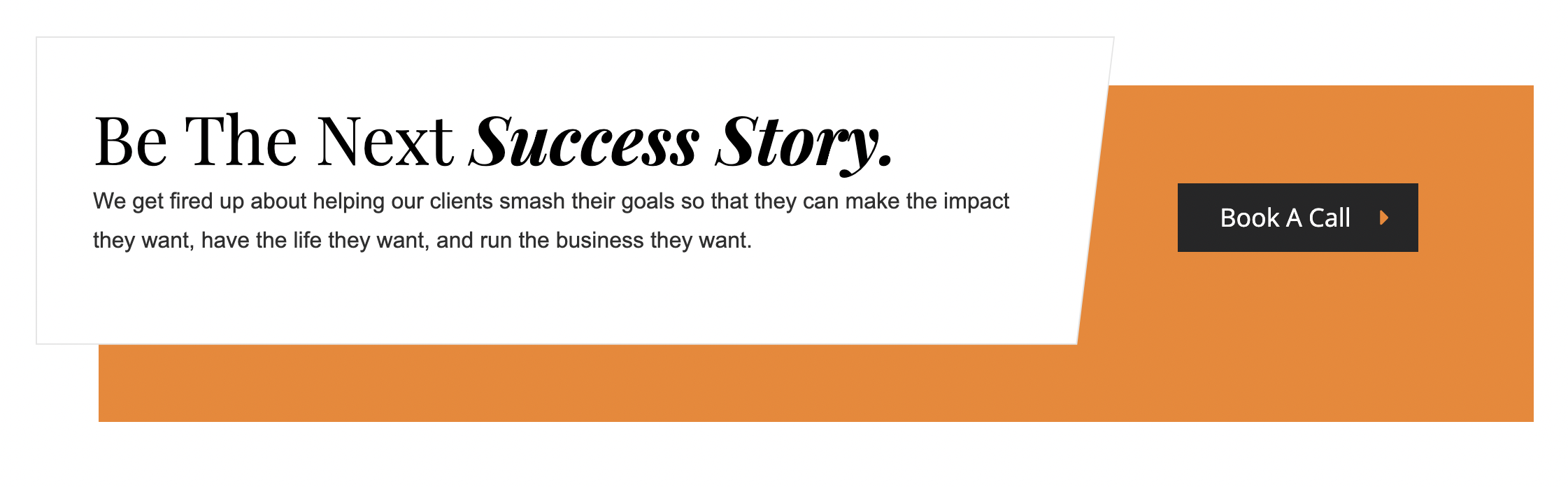Select the paragraph line starting "they want, have"
The image size is (1568, 487).
(x=422, y=241)
